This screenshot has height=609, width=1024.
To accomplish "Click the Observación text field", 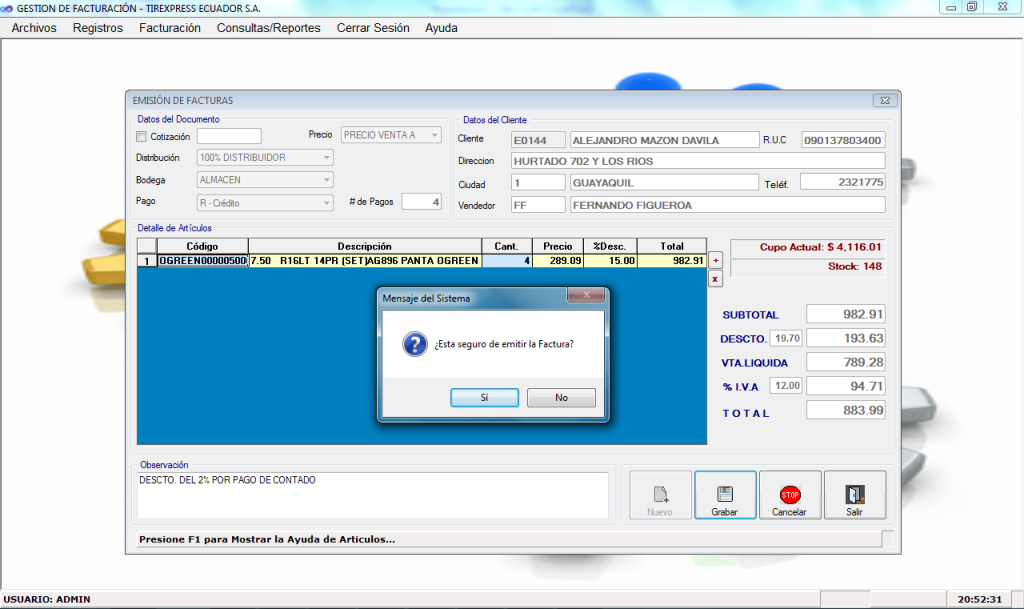I will [x=372, y=496].
